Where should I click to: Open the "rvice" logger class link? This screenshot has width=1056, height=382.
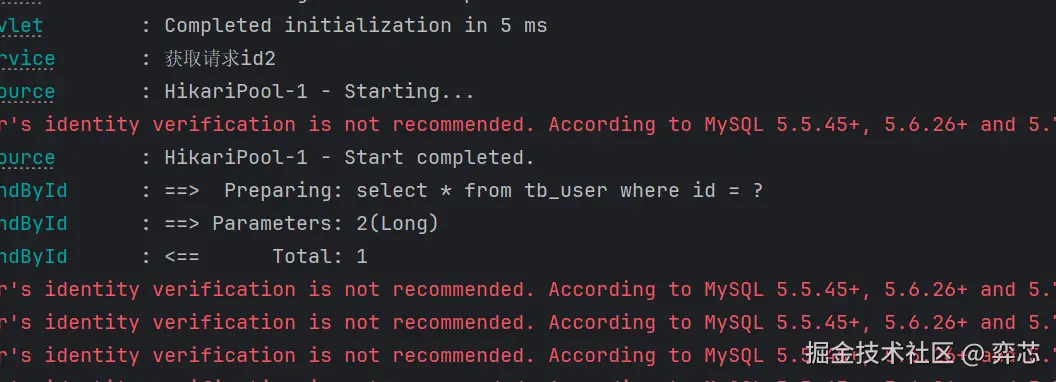tap(27, 59)
